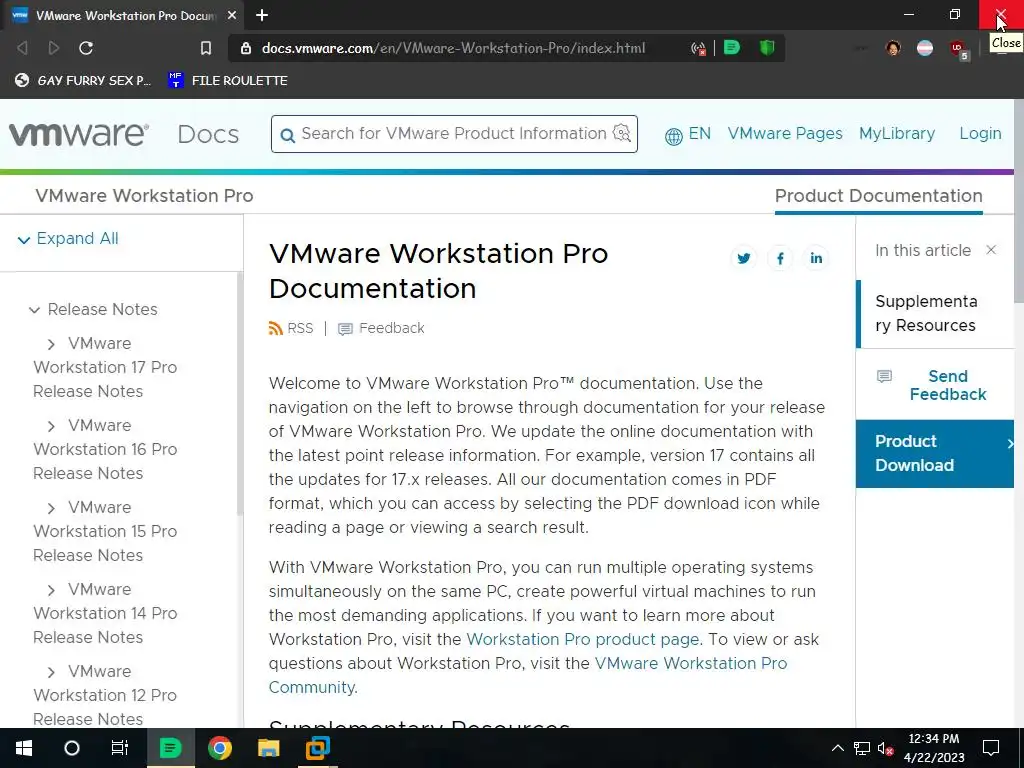Expand Workstation 15 Pro Release Notes
The image size is (1024, 768).
point(51,508)
